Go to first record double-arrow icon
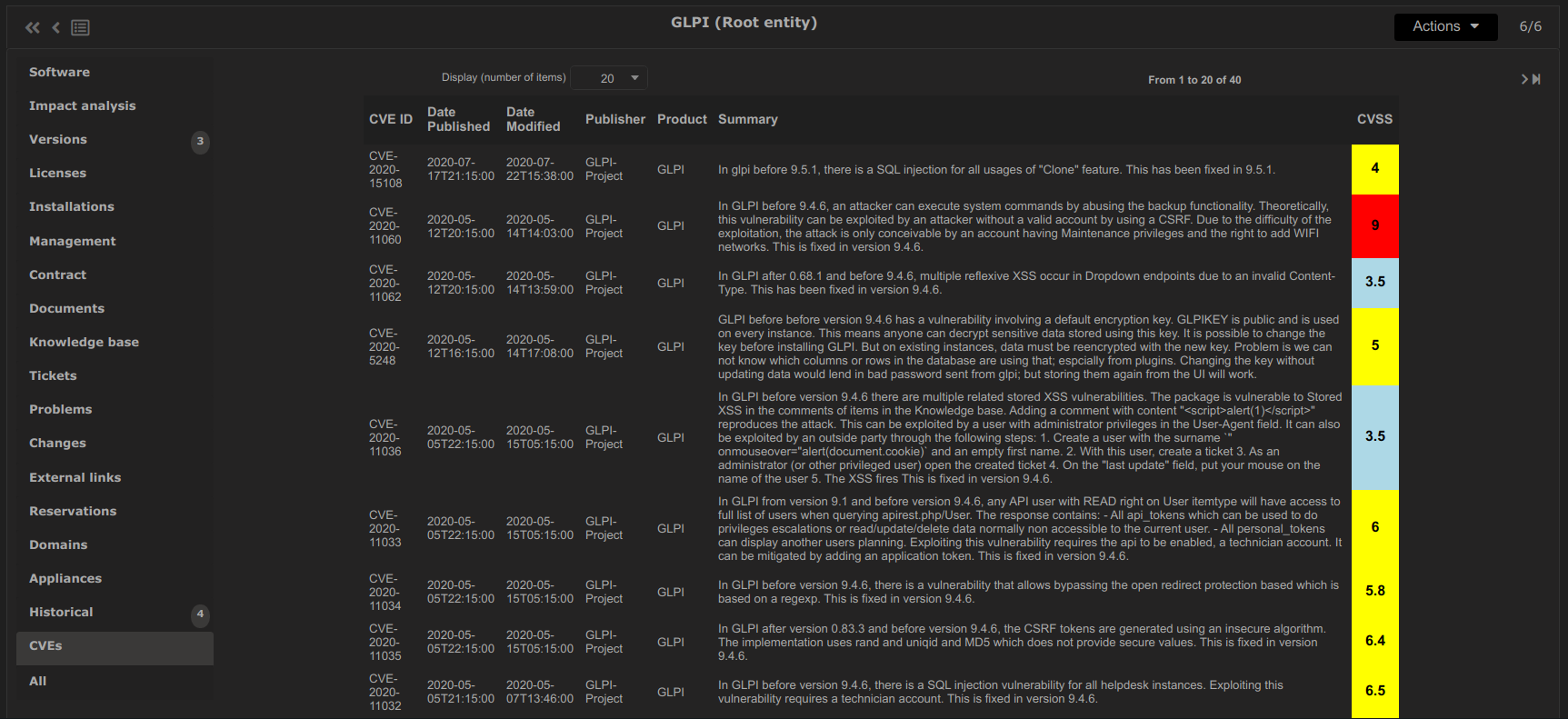 [x=33, y=27]
